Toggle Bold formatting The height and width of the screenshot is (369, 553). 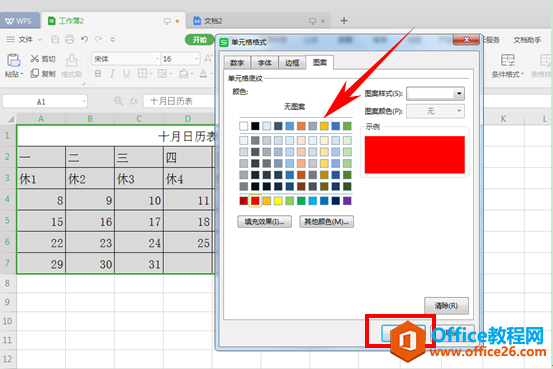coord(98,74)
